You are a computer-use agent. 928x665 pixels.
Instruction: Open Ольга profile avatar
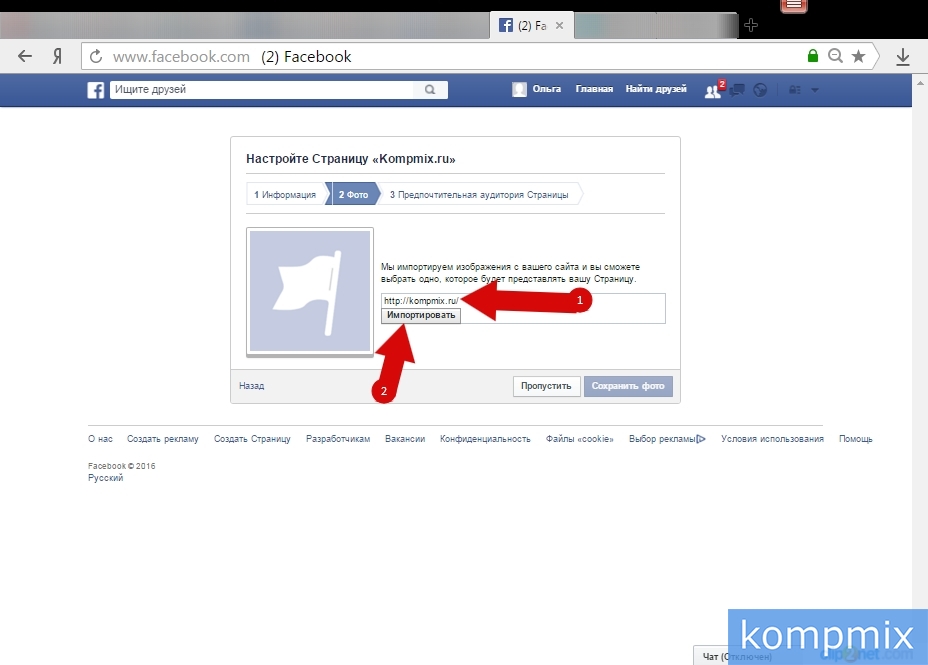click(x=519, y=89)
